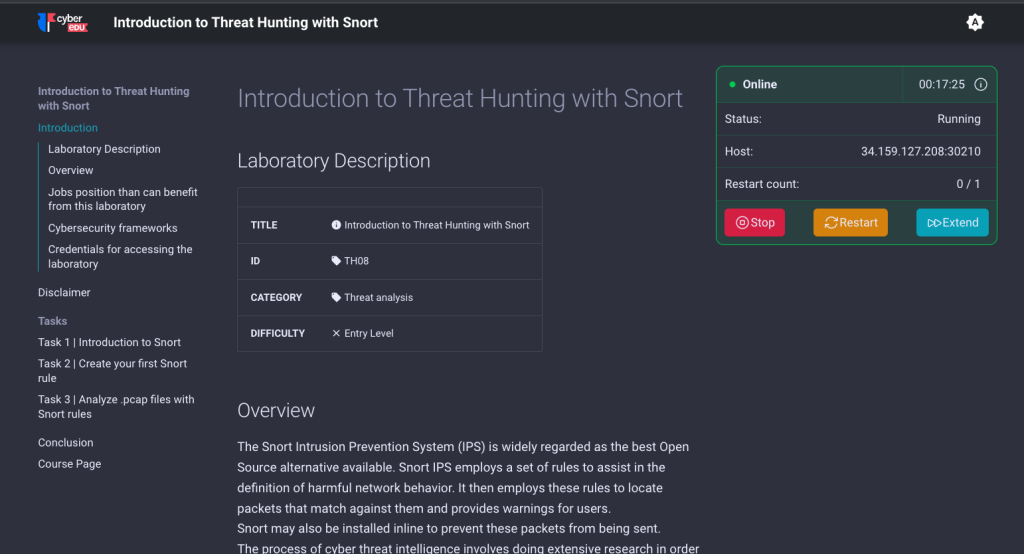Select Disclaimer in the sidebar
Image resolution: width=1024 pixels, height=554 pixels.
[x=64, y=292]
